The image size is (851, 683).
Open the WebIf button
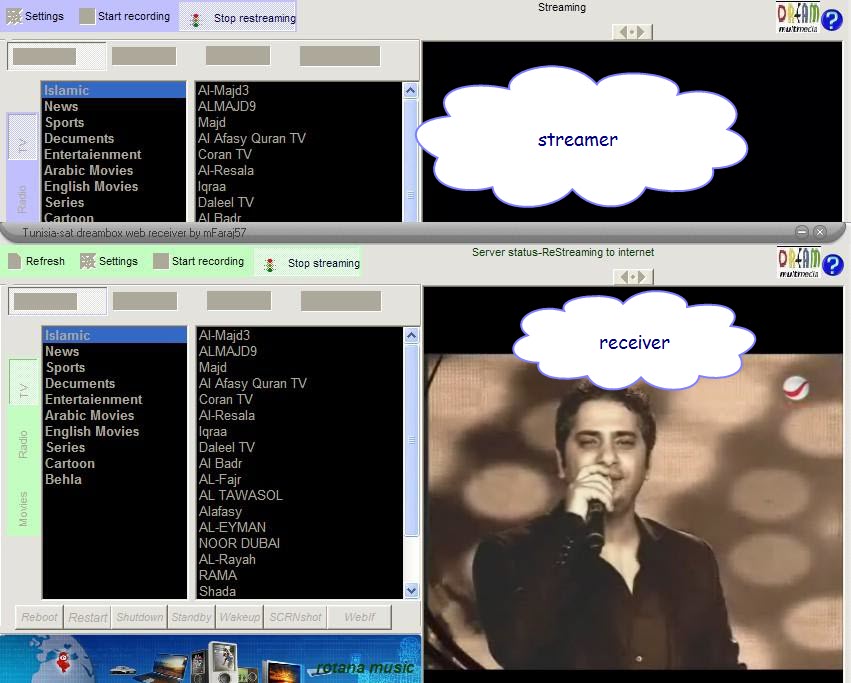pos(359,617)
